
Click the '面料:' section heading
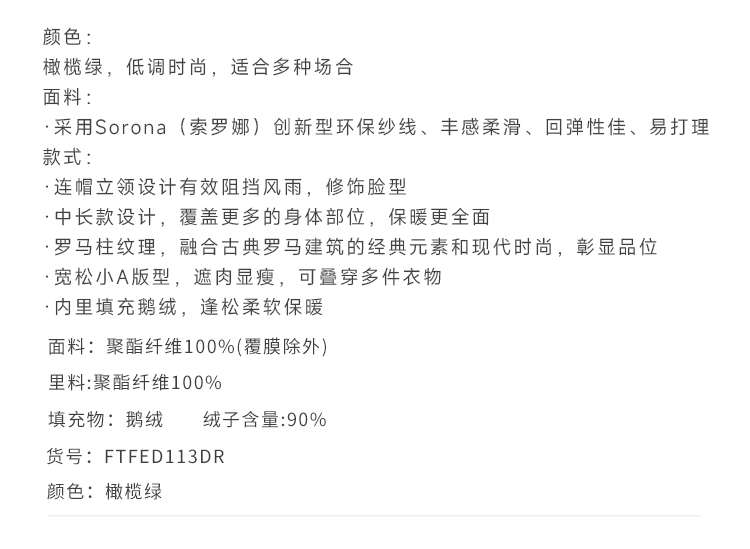[68, 97]
